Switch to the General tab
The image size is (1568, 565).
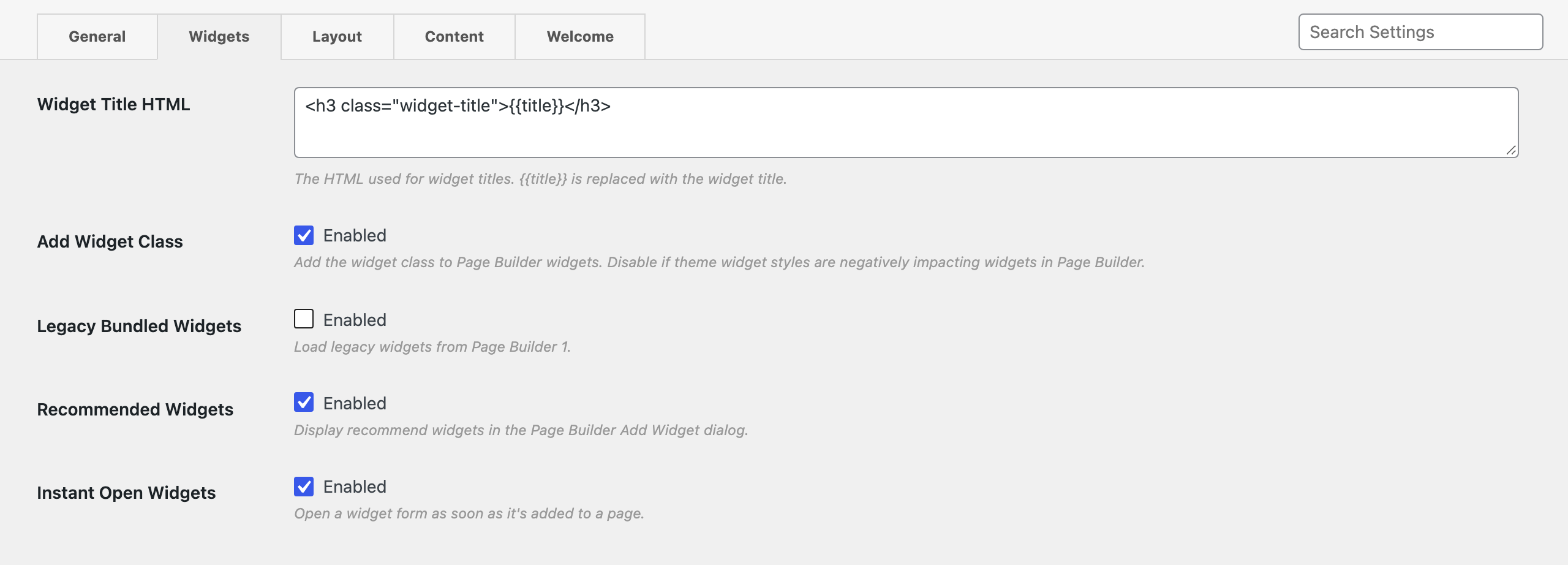97,37
